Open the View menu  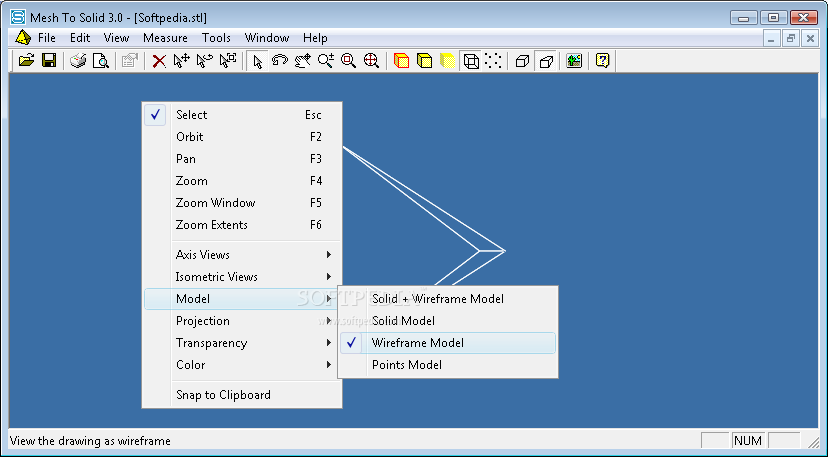click(x=116, y=38)
